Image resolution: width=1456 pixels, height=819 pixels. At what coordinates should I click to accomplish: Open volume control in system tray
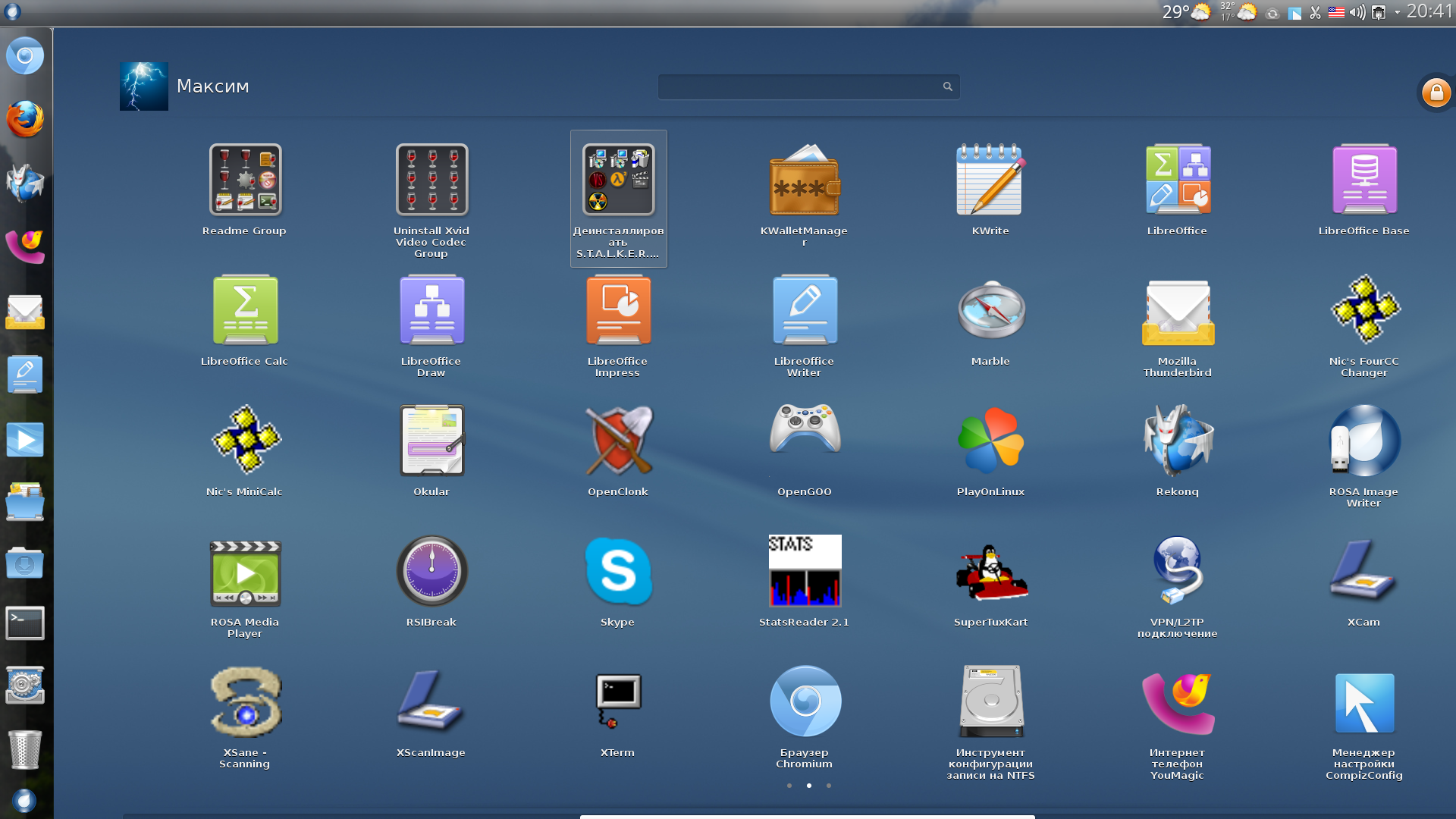pos(1357,13)
